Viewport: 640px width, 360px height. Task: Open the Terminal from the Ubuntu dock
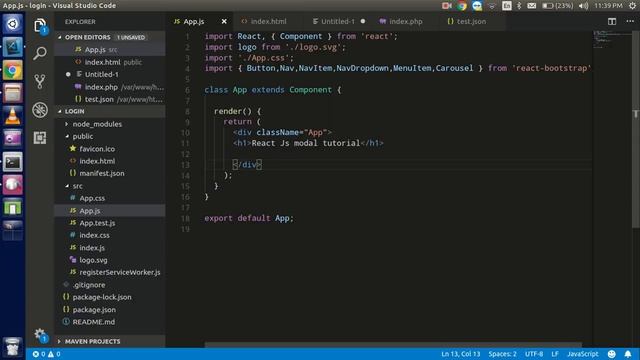pos(12,162)
